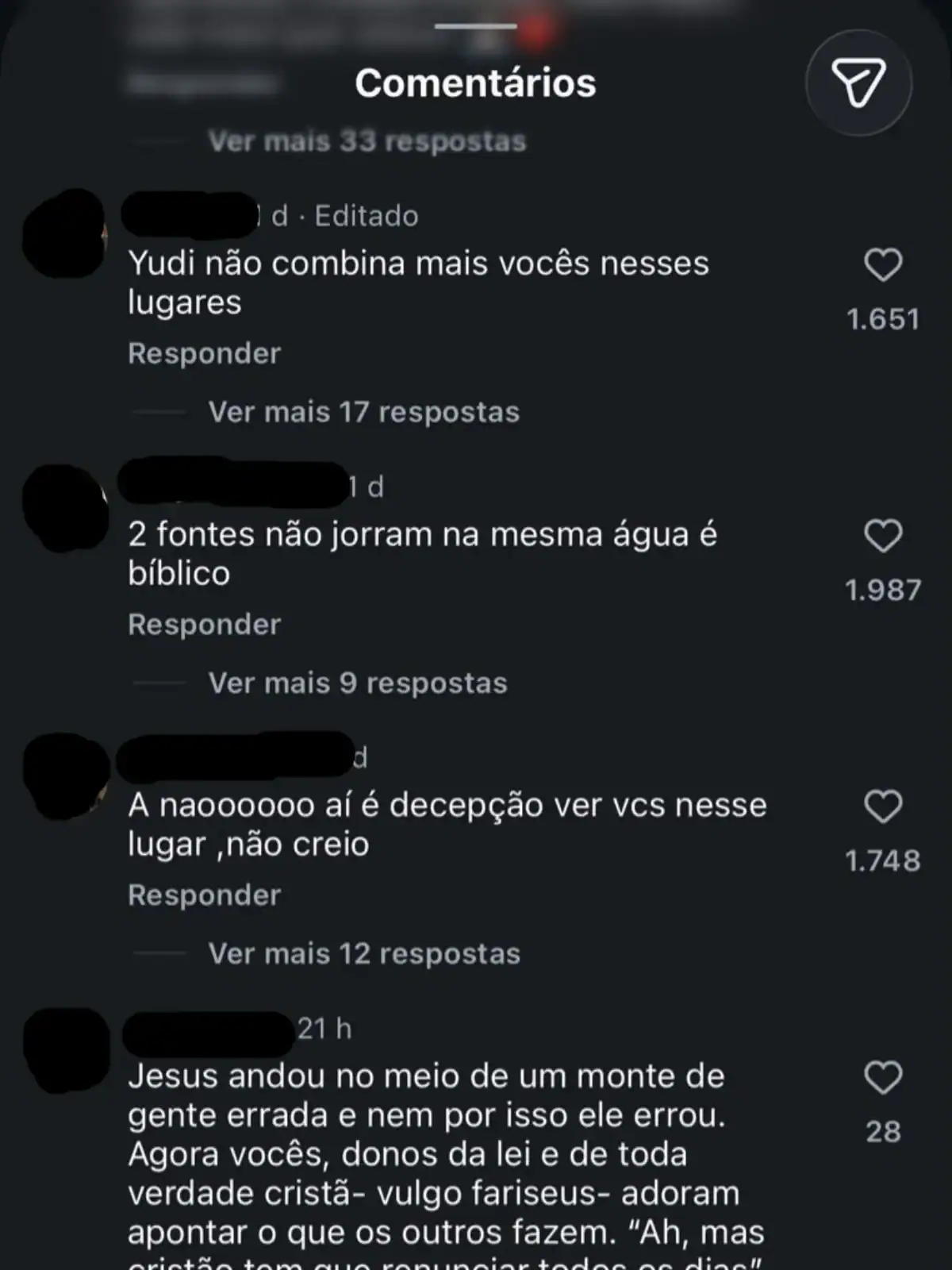
Task: Reply to the 'Yudi não combina' comment
Action: click(205, 353)
